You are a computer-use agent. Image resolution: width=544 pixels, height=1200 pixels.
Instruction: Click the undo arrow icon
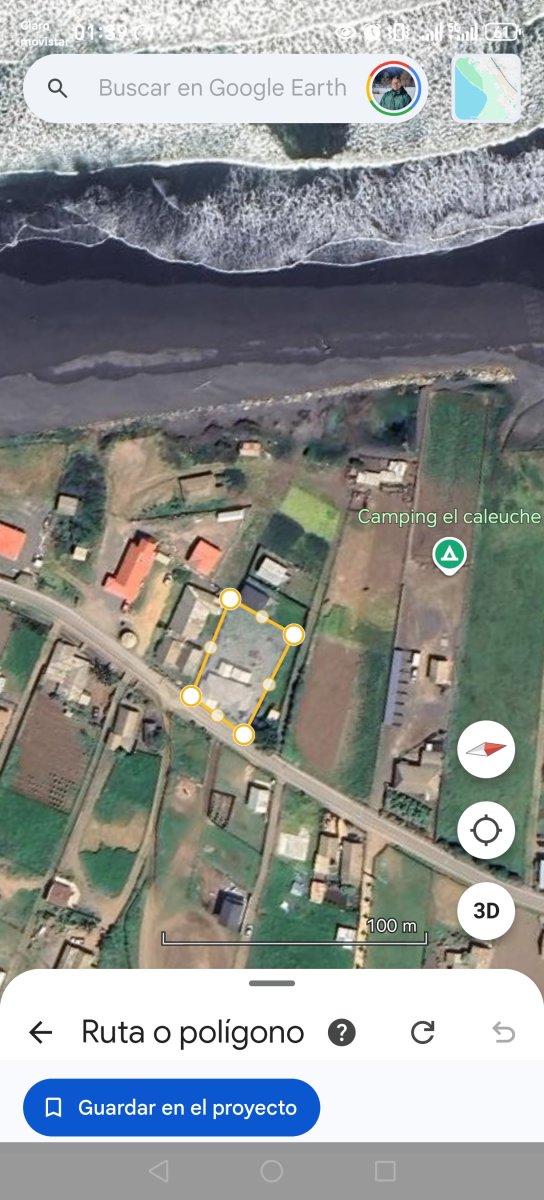click(504, 1032)
